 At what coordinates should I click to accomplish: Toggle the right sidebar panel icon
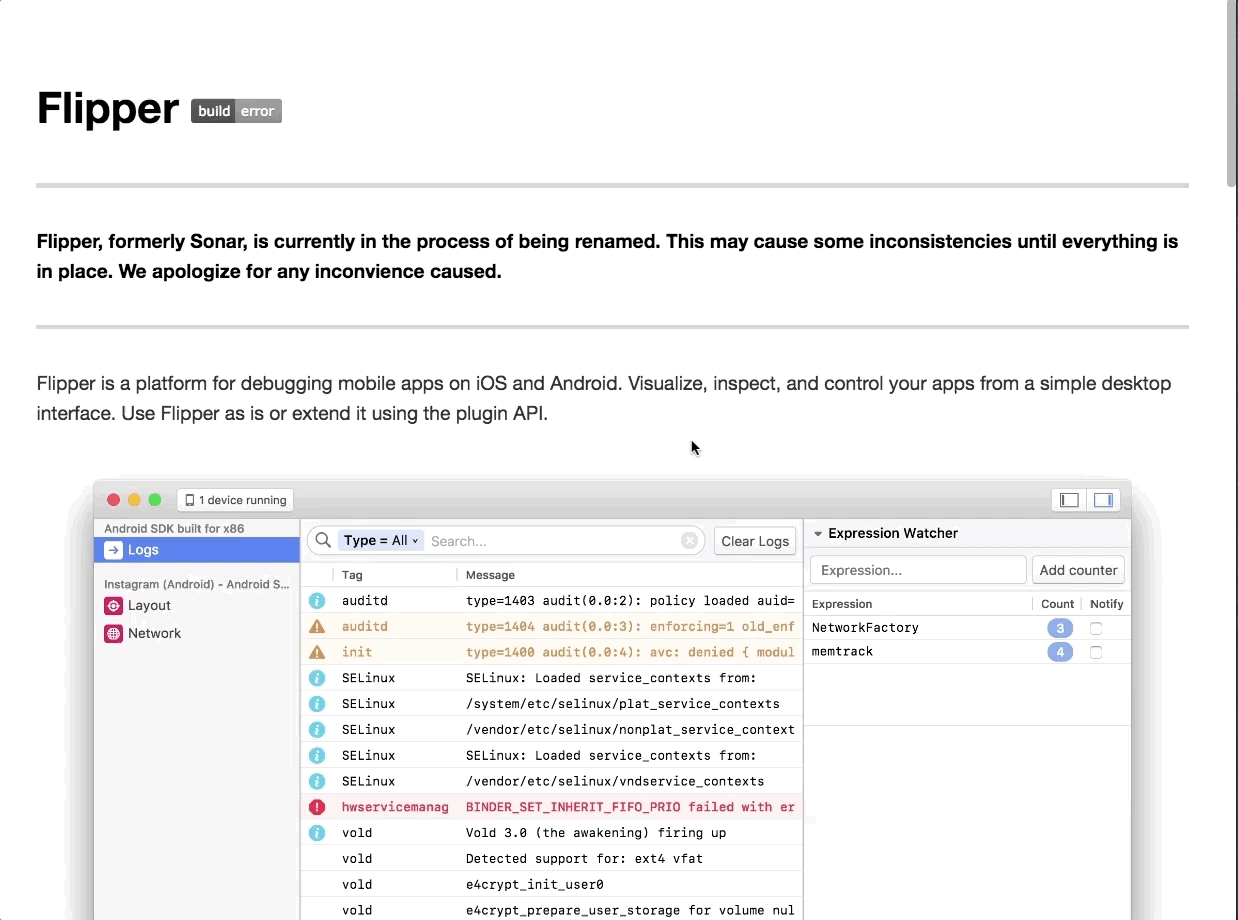[x=1103, y=500]
